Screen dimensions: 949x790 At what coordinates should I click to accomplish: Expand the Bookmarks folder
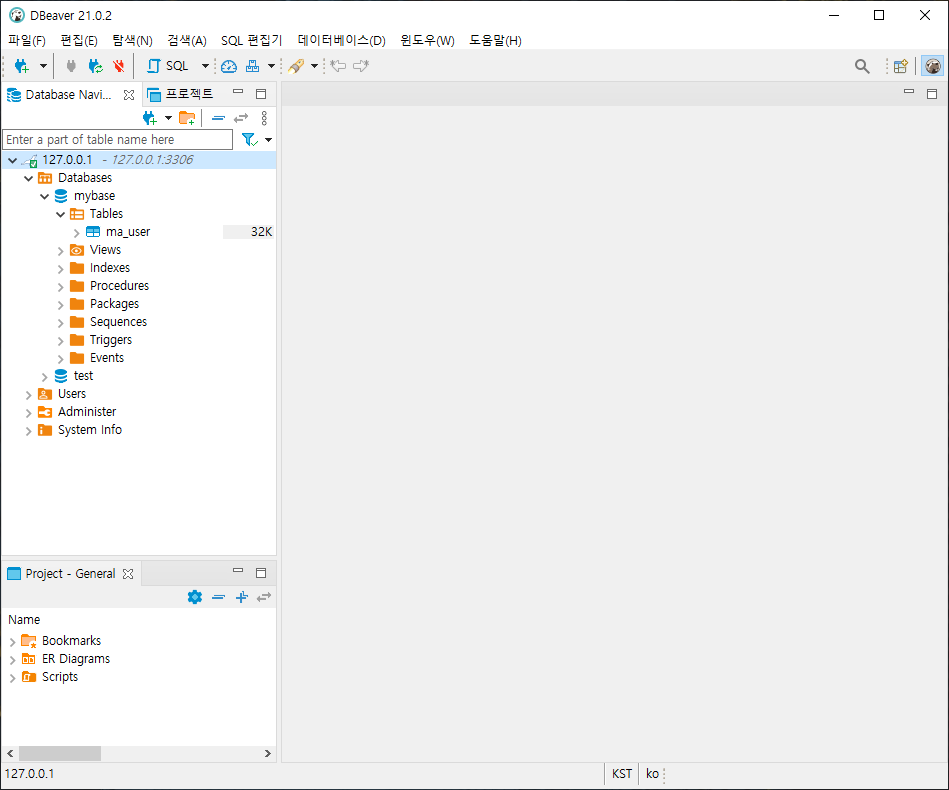click(x=12, y=642)
